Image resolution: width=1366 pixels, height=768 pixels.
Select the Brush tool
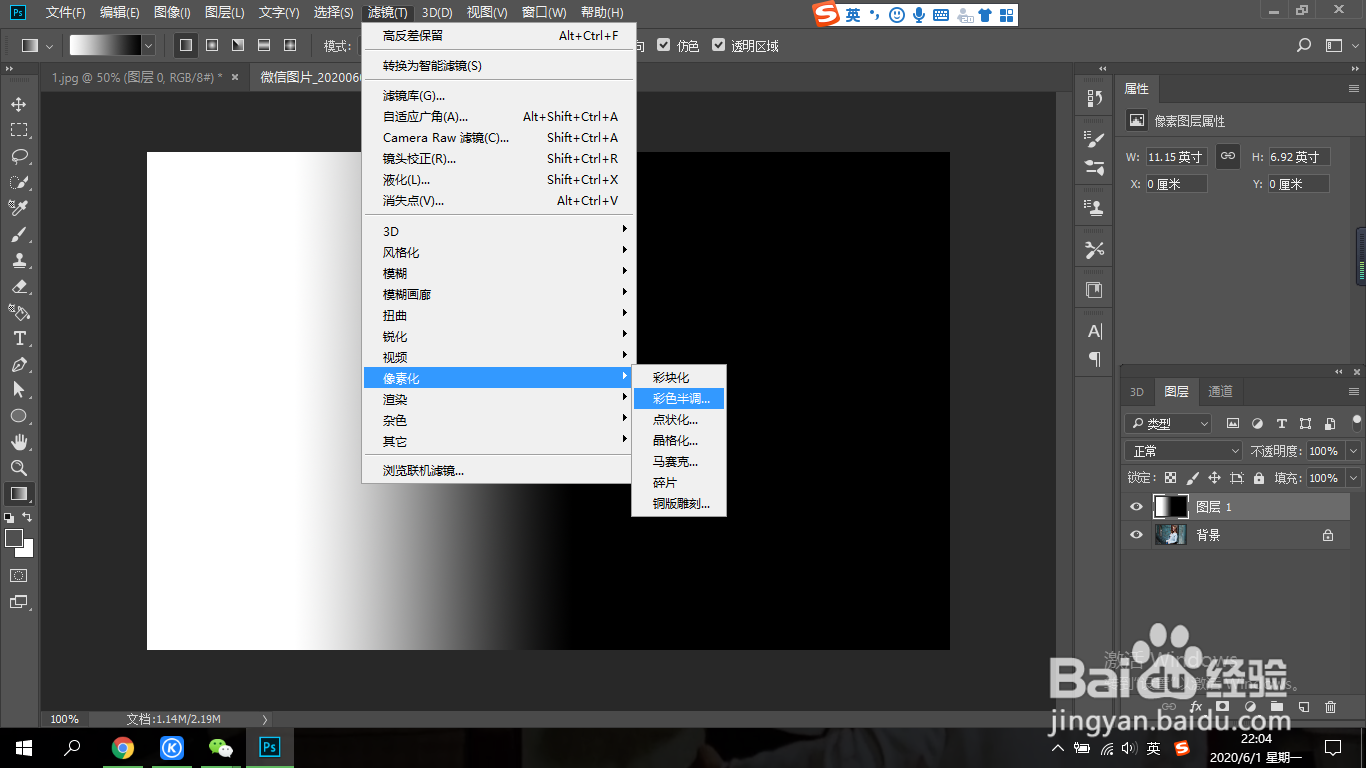click(x=19, y=234)
